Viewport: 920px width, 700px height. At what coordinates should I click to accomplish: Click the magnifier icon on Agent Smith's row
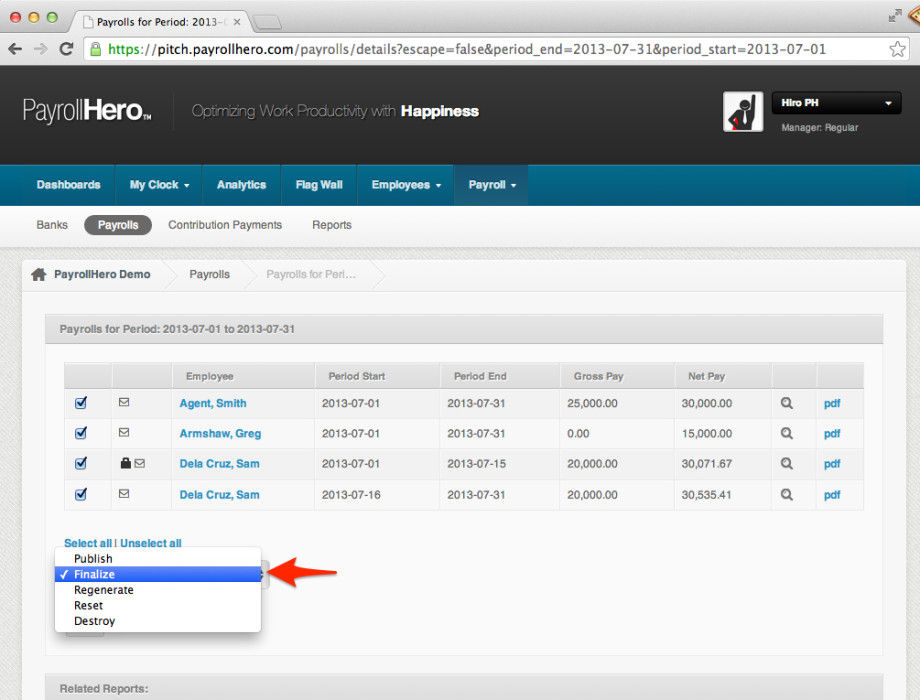click(787, 403)
